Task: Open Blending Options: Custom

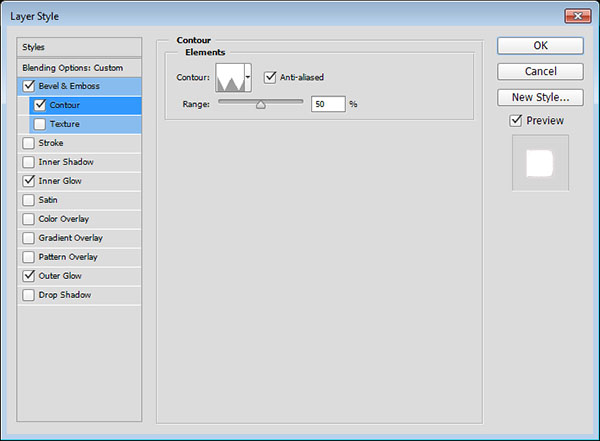Action: (x=79, y=68)
